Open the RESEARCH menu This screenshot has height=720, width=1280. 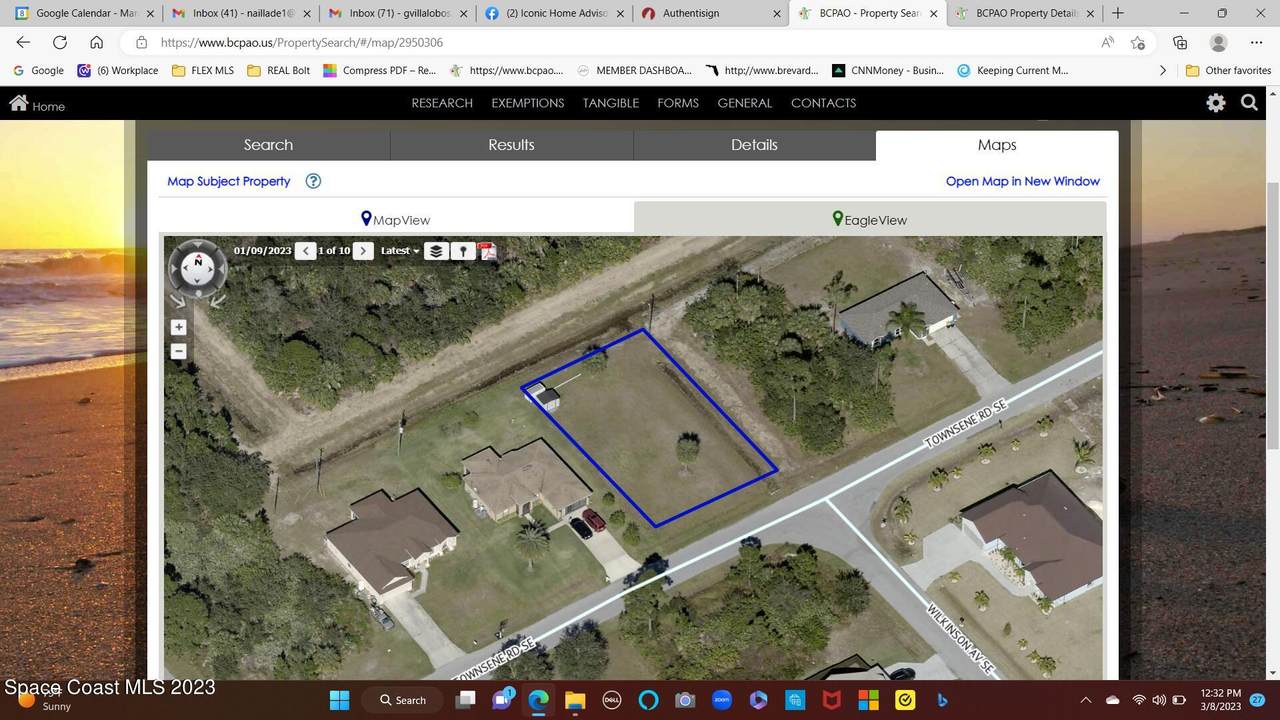[x=442, y=103]
